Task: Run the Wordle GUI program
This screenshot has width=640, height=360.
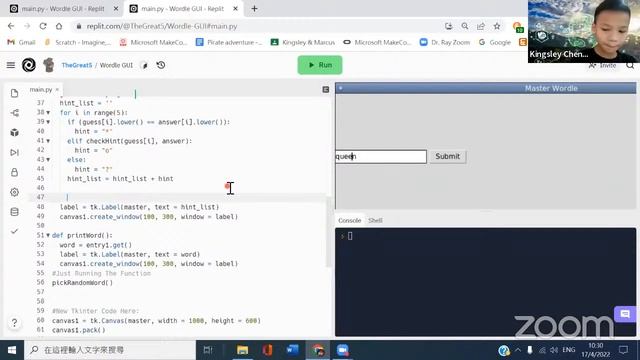Action: pos(320,65)
